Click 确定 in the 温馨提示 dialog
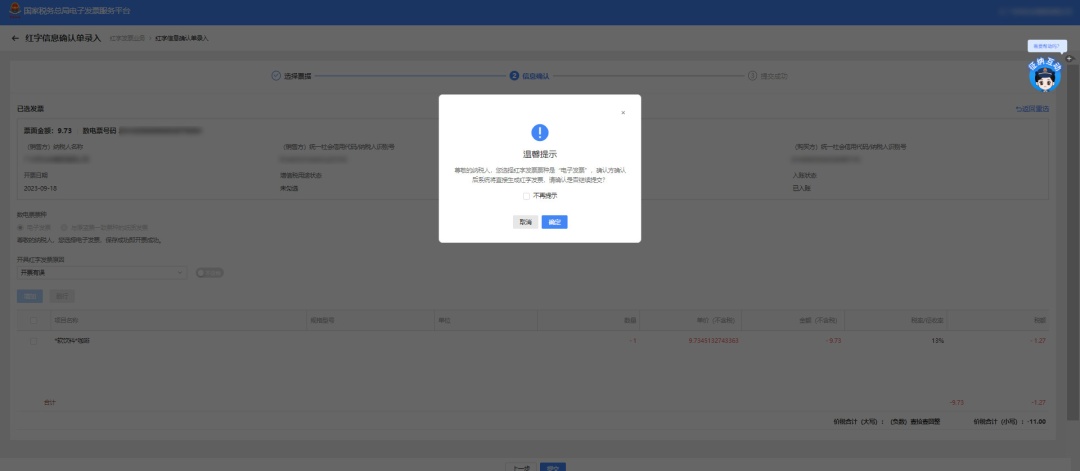1080x471 pixels. click(554, 222)
